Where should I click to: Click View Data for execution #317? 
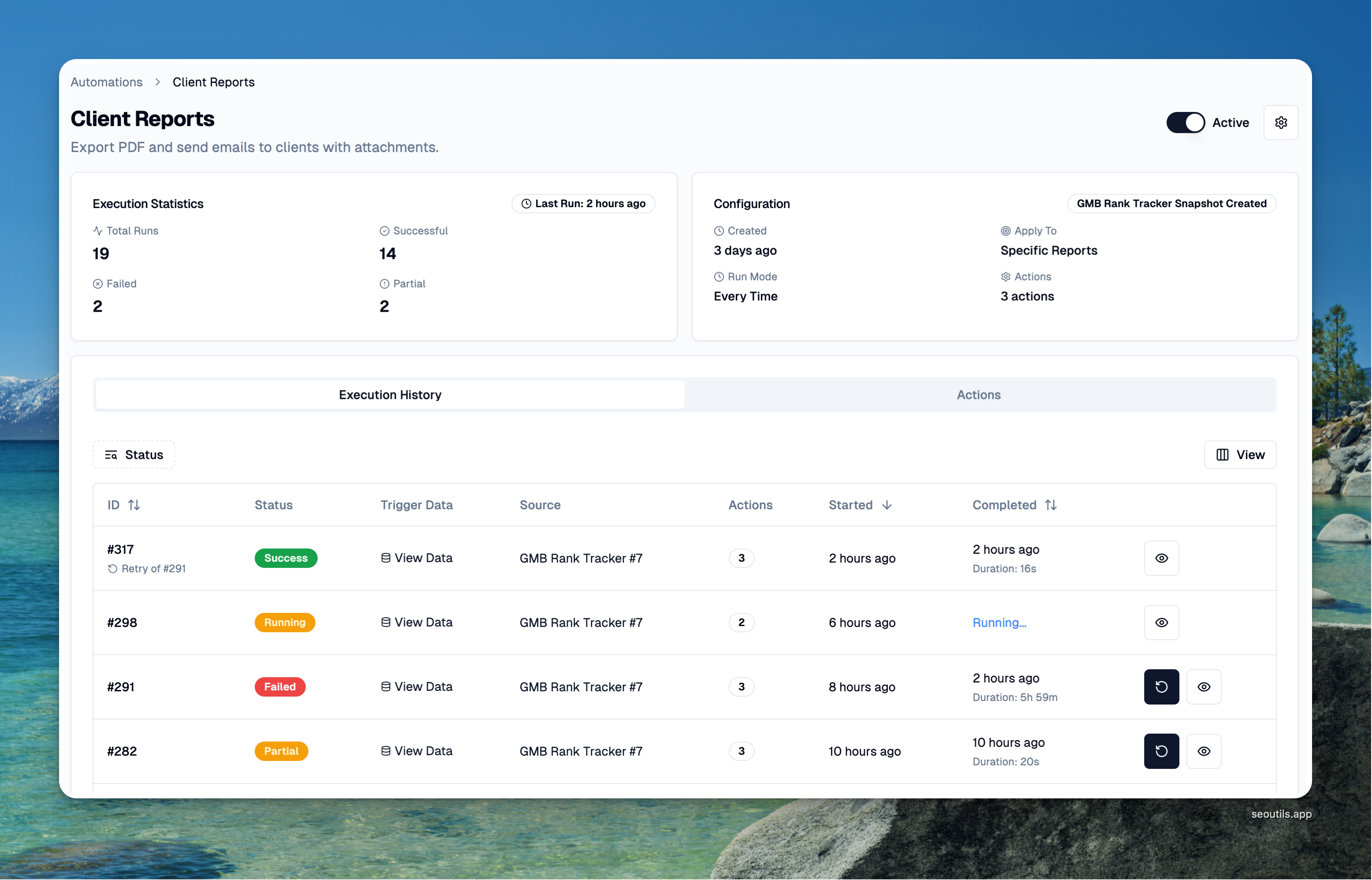click(x=417, y=558)
